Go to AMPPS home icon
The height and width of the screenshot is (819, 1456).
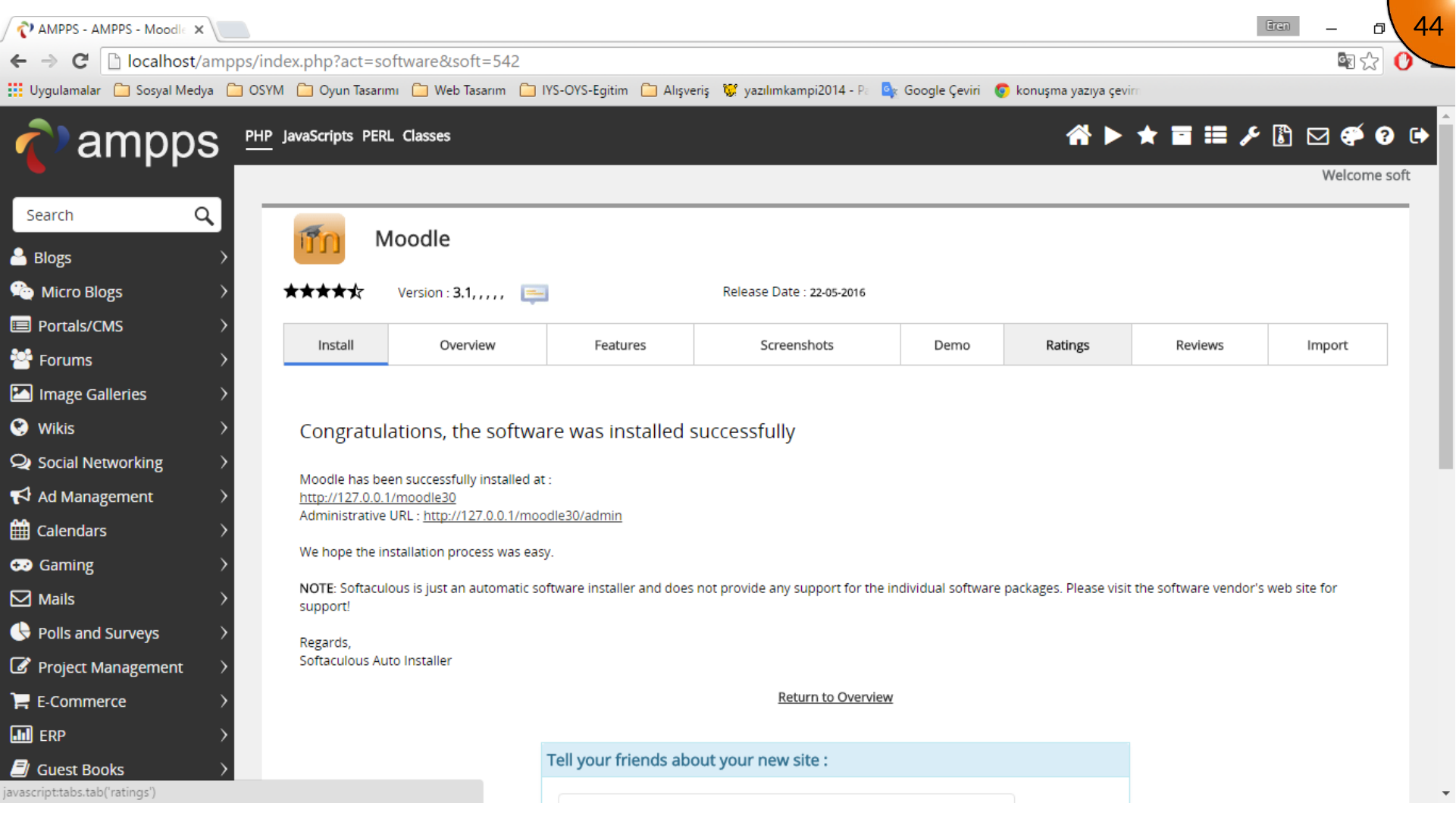1079,136
